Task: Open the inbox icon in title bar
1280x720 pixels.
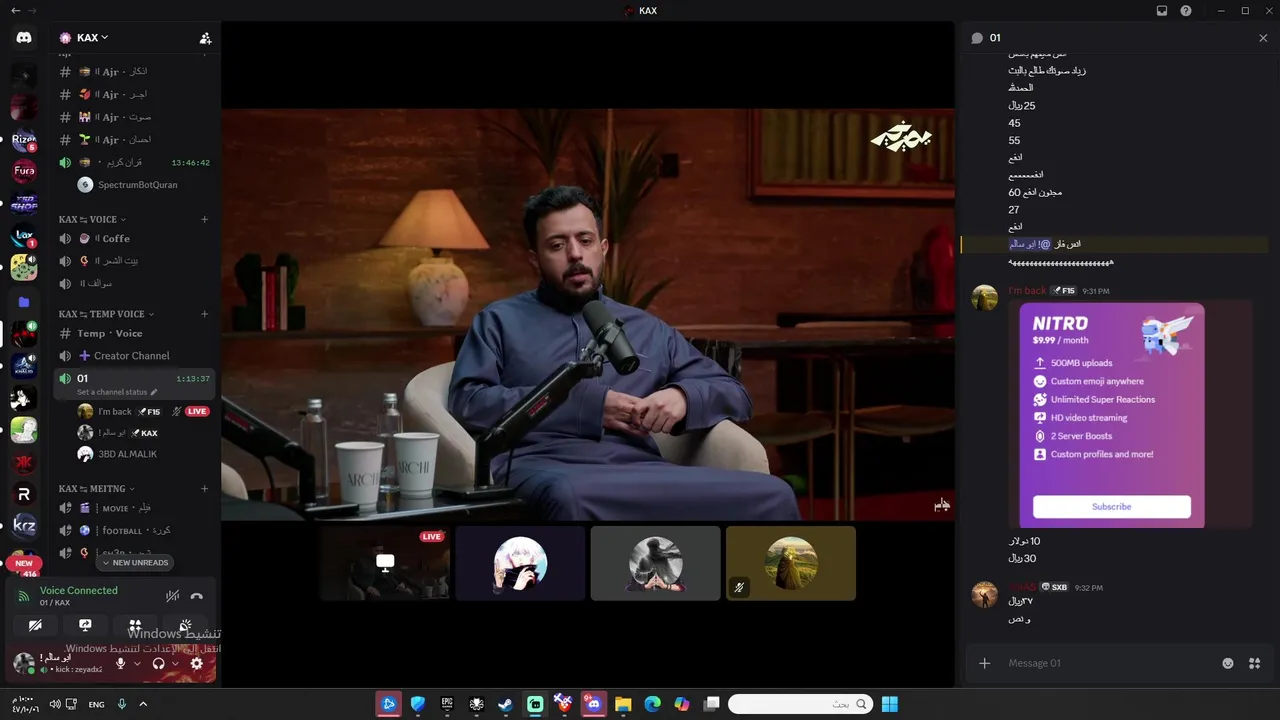Action: (1162, 10)
